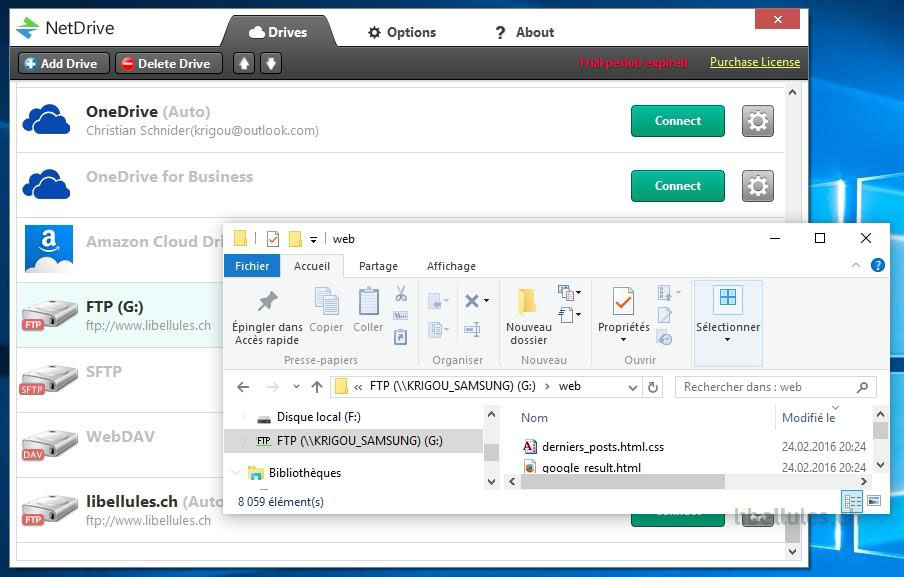
Task: Move selected drive up with arrow icon
Action: click(x=244, y=63)
